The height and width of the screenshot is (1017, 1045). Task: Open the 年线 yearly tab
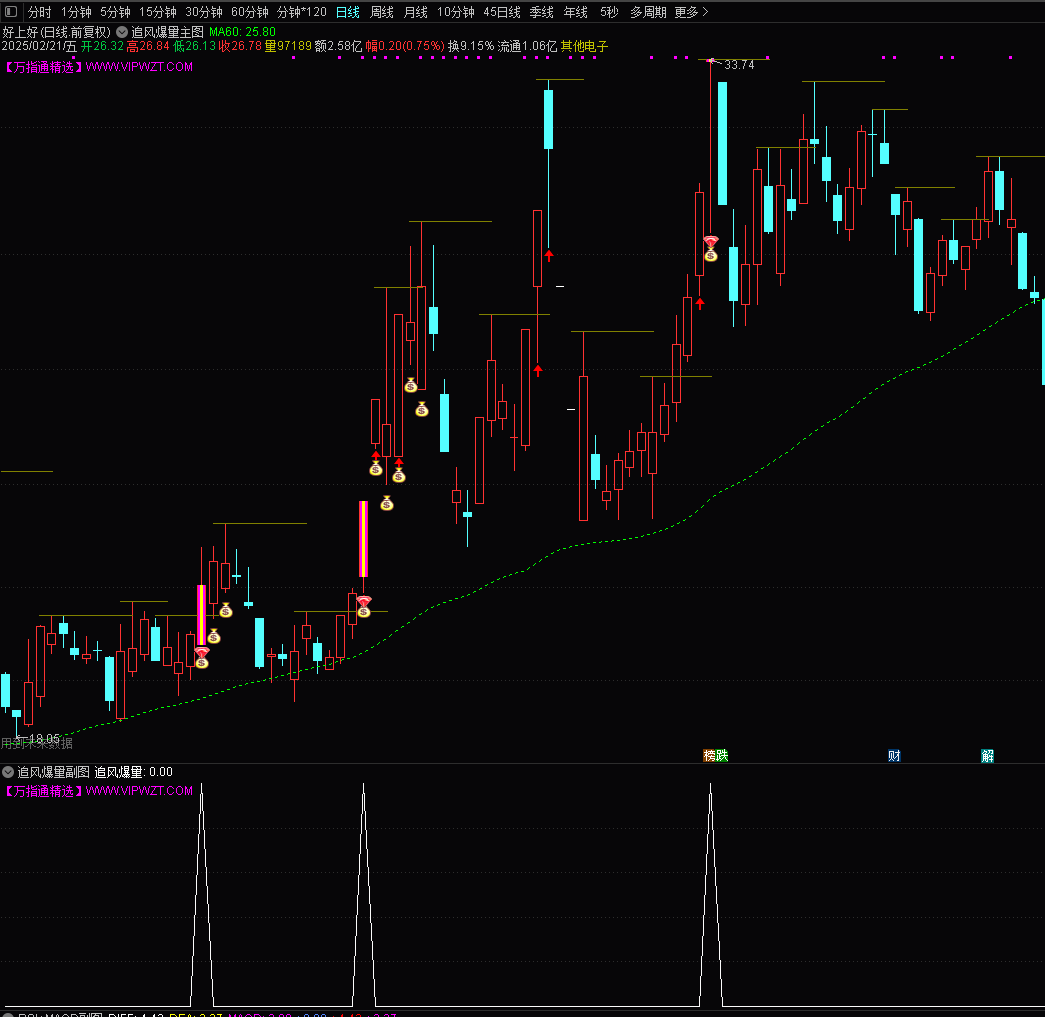576,12
